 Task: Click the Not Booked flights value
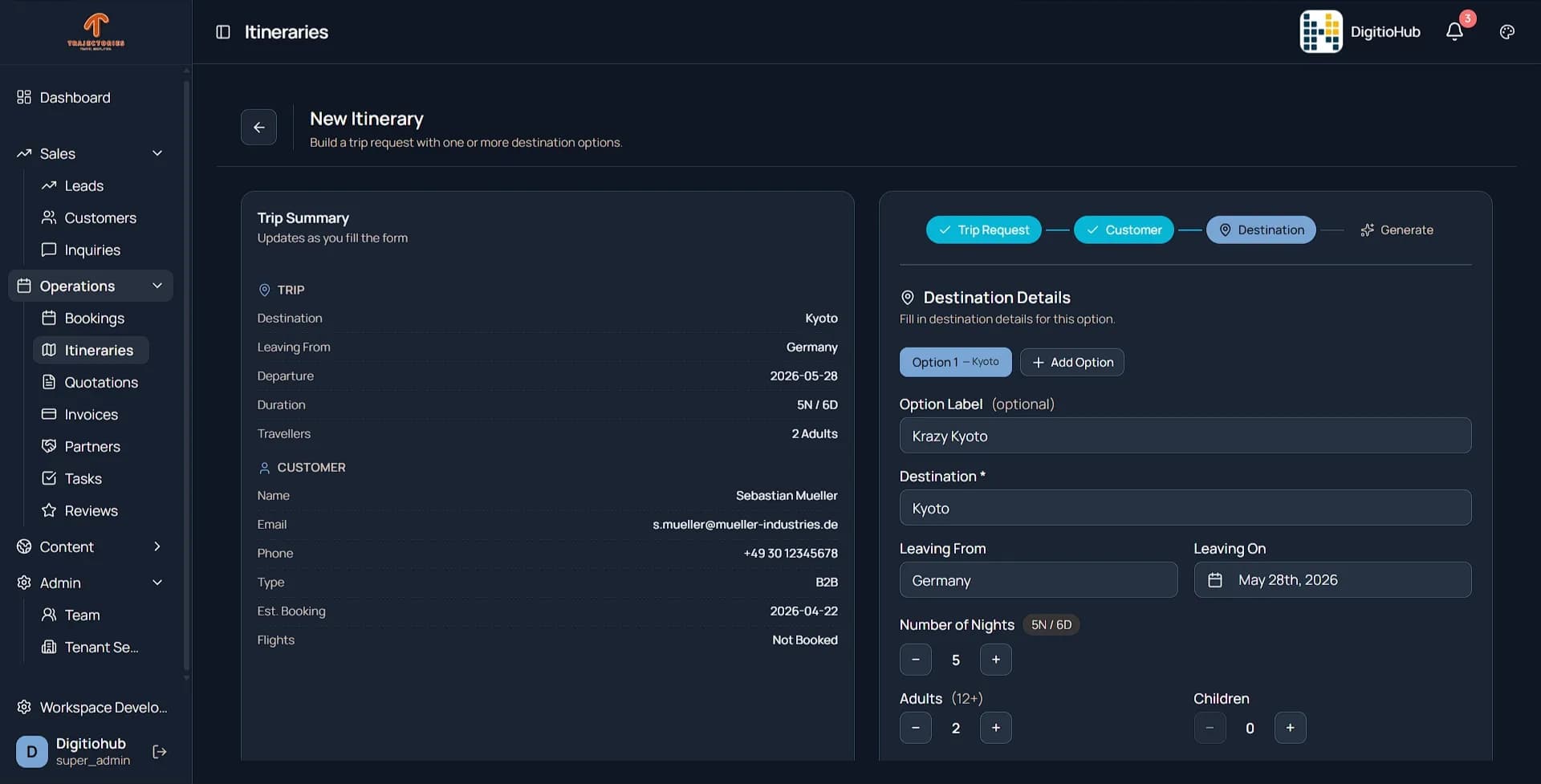pyautogui.click(x=805, y=640)
